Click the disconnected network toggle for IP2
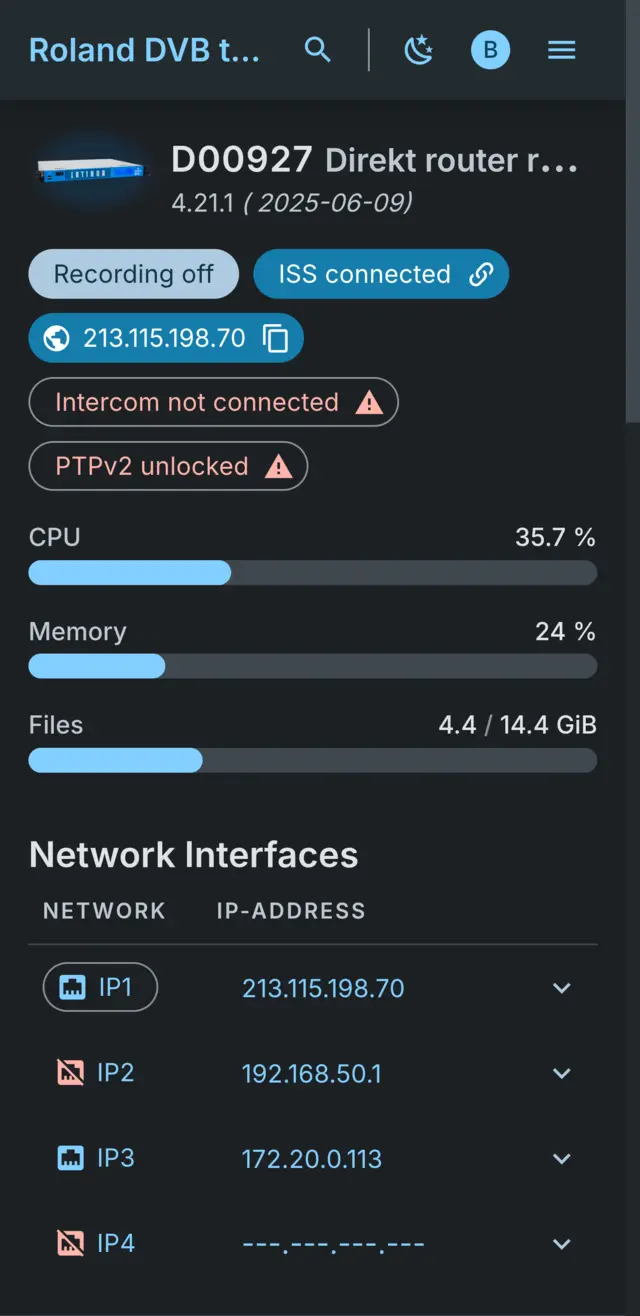 (69, 1071)
